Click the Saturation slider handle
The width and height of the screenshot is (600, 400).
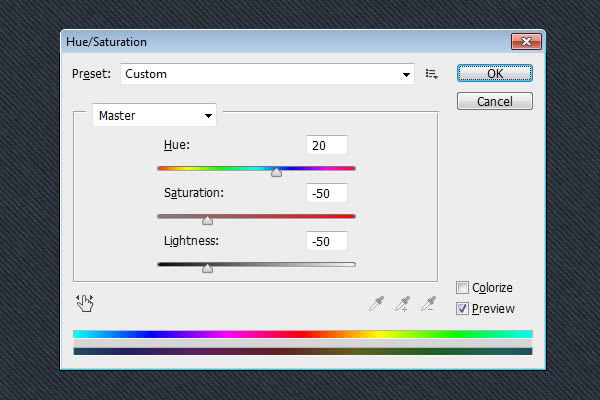pos(207,220)
